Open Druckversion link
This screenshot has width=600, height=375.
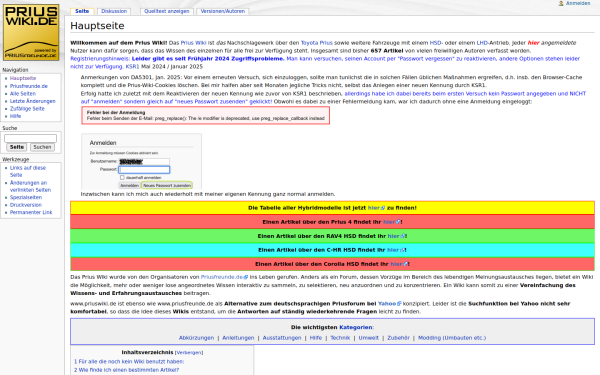pyautogui.click(x=25, y=205)
